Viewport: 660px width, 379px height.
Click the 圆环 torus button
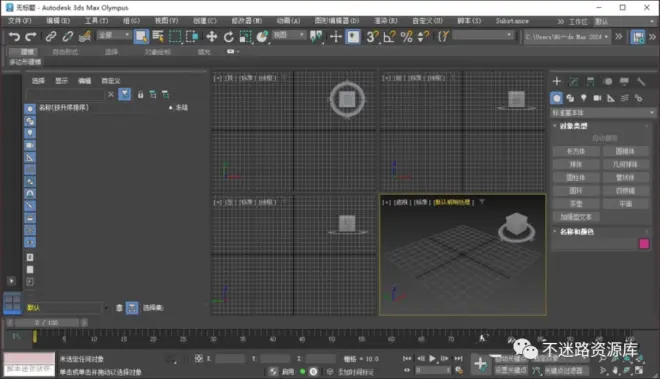coord(576,191)
